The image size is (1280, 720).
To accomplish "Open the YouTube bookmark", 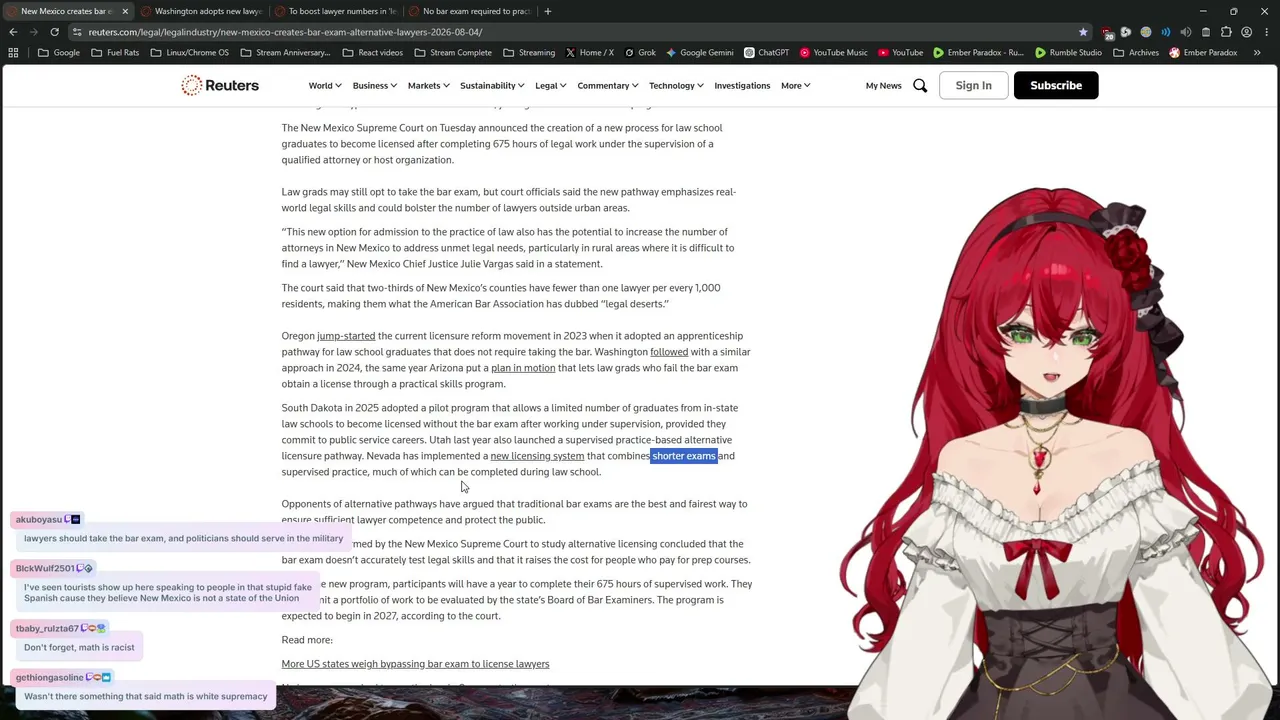I will [900, 53].
